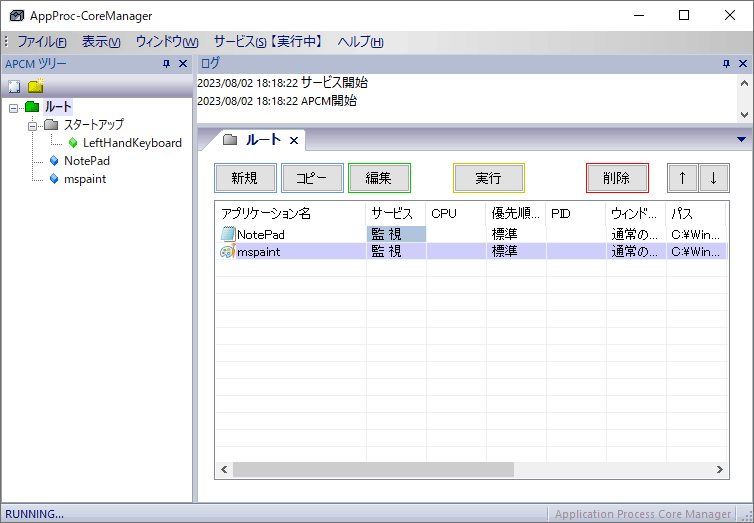Select mspaint in the tree
The width and height of the screenshot is (754, 523).
point(85,179)
